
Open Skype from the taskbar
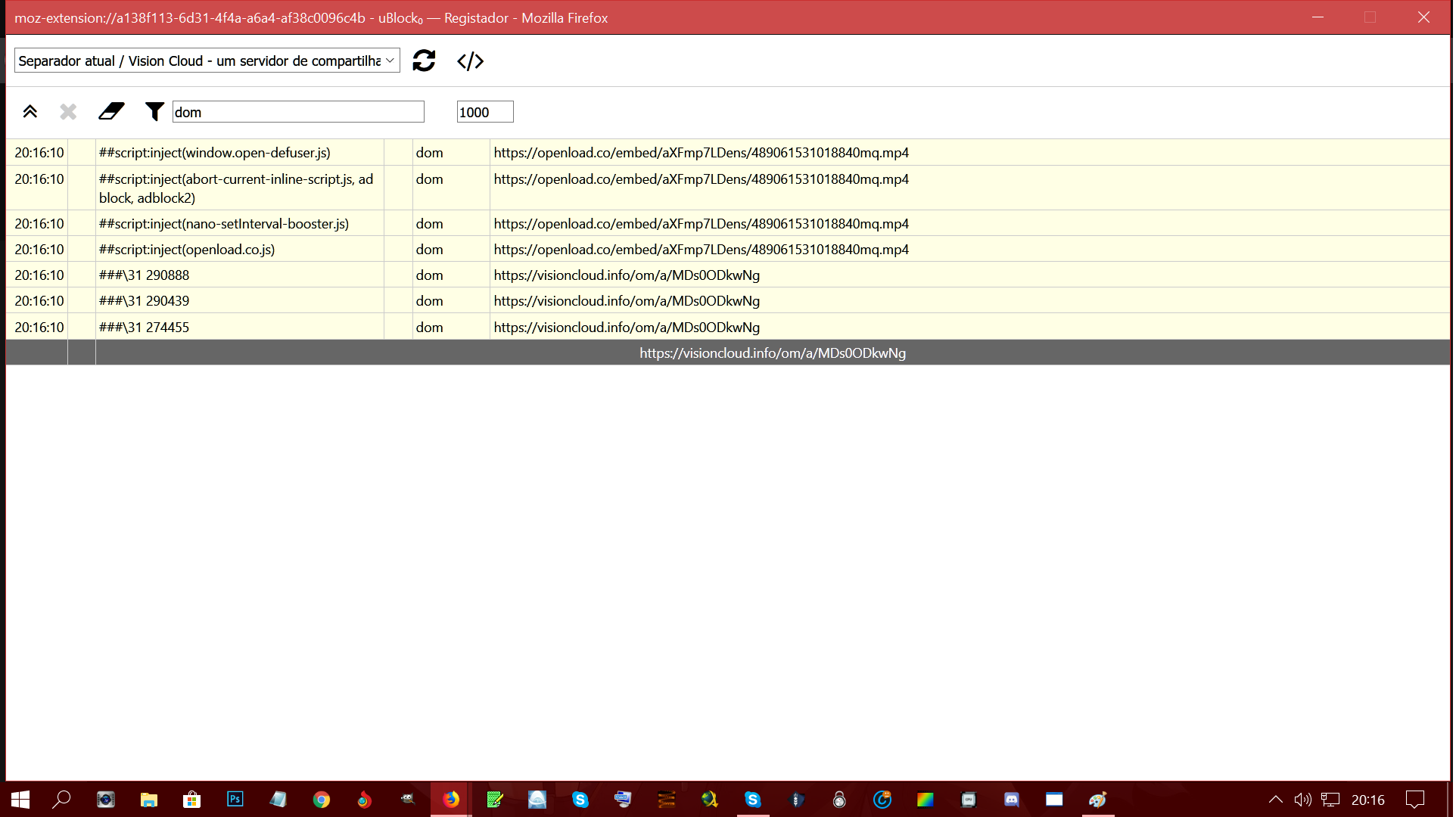580,800
